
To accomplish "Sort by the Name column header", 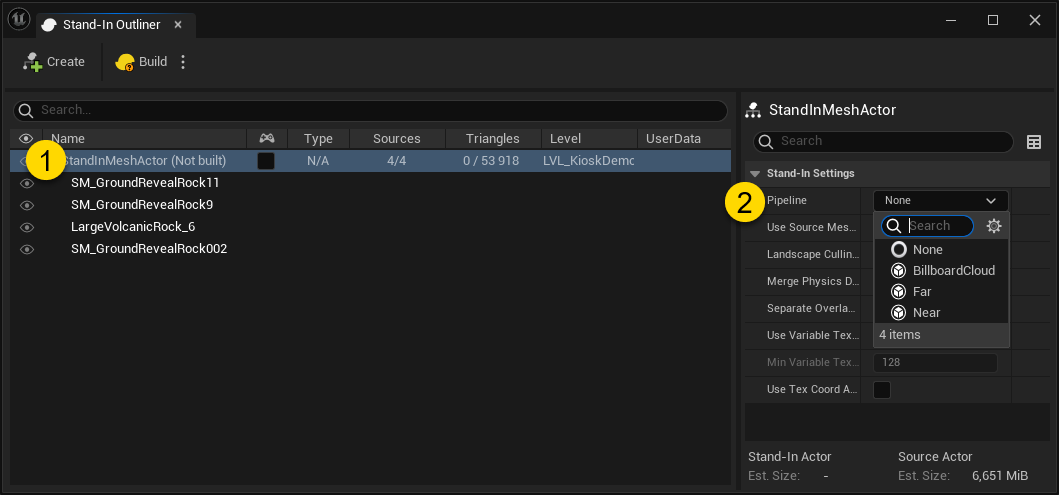I will click(x=68, y=138).
